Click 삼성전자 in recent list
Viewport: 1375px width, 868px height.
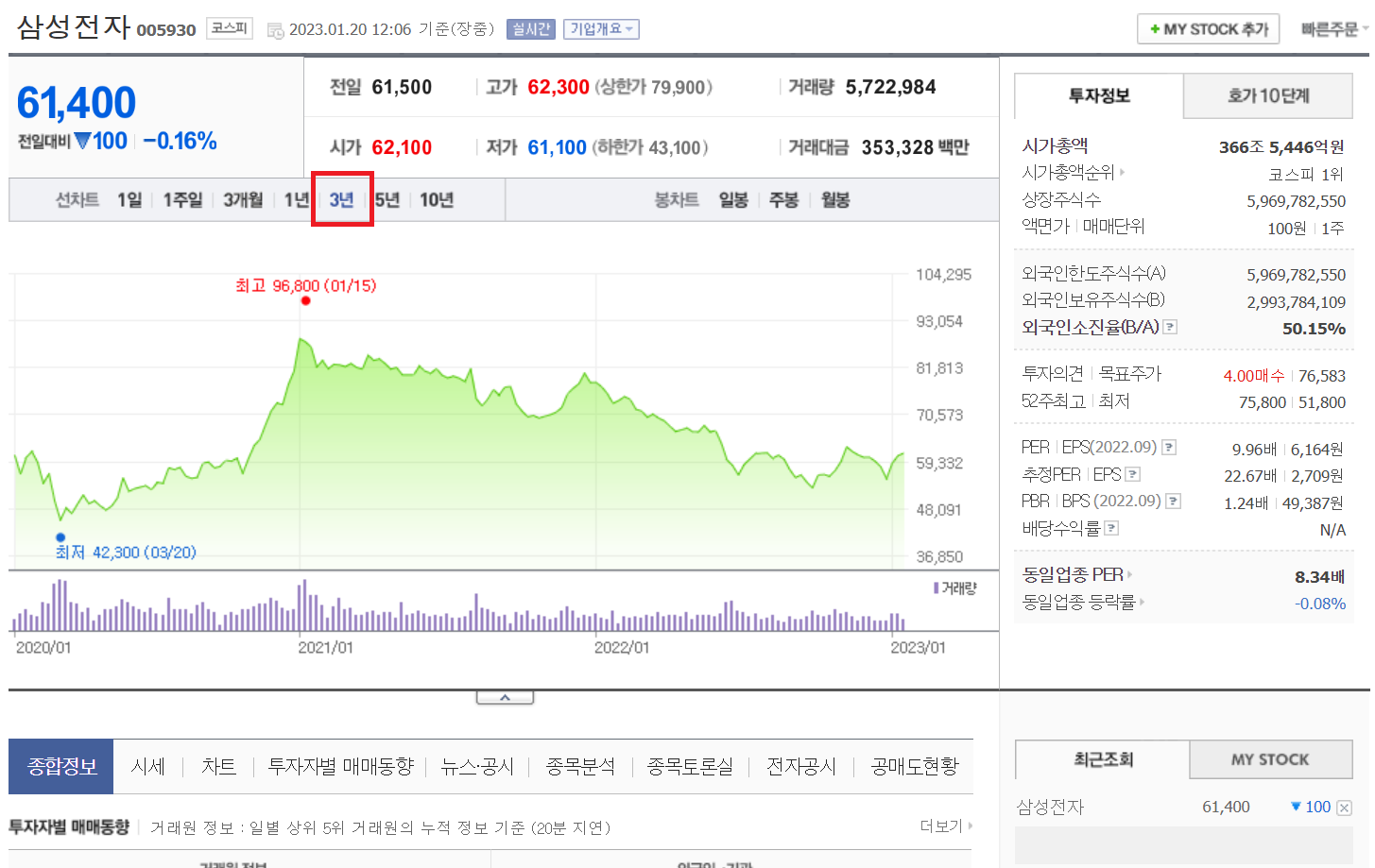pos(1050,807)
